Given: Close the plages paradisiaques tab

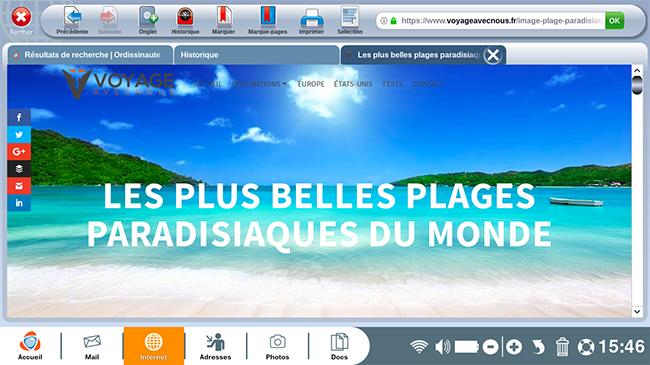Looking at the screenshot, I should click(493, 55).
